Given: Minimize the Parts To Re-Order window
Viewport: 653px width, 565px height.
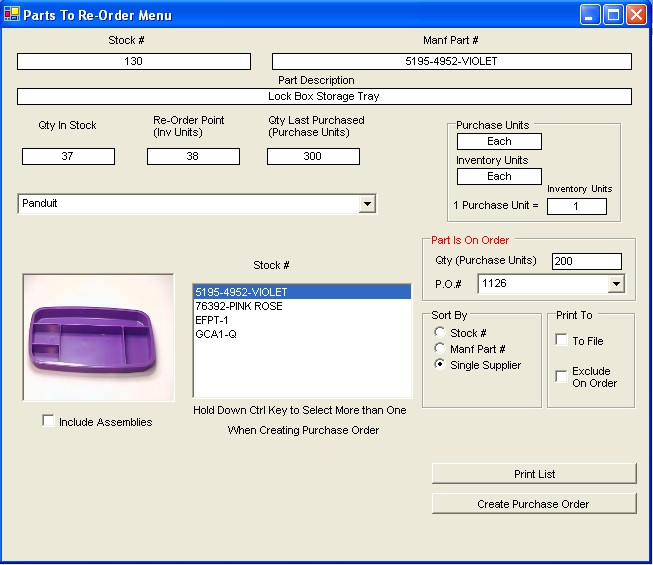Looking at the screenshot, I should point(589,15).
